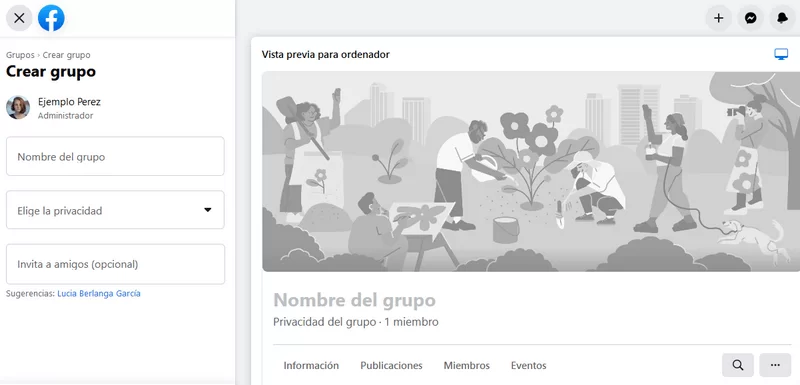Open the Facebook logo home icon
This screenshot has width=800, height=385.
(51, 18)
